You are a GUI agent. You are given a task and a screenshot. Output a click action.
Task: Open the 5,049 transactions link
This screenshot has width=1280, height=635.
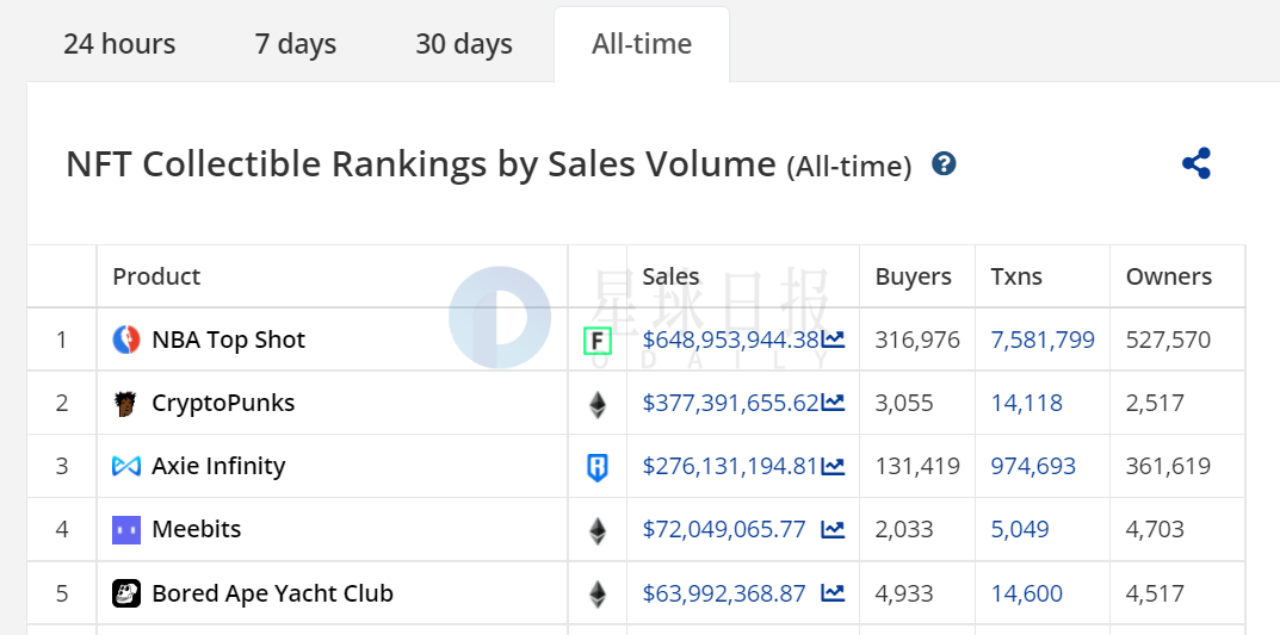(x=1020, y=529)
